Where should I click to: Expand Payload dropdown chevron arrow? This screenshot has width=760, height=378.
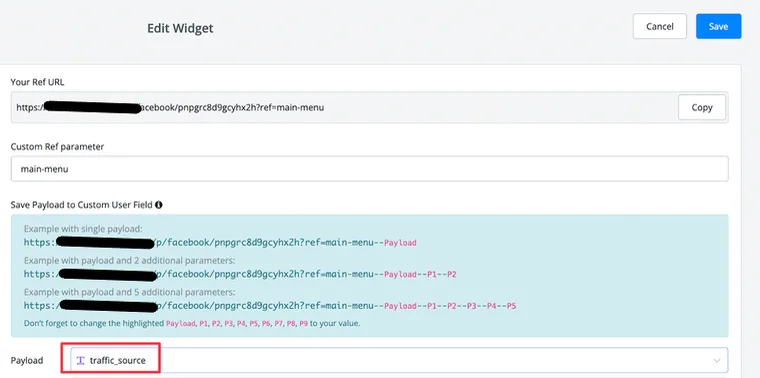(x=717, y=361)
